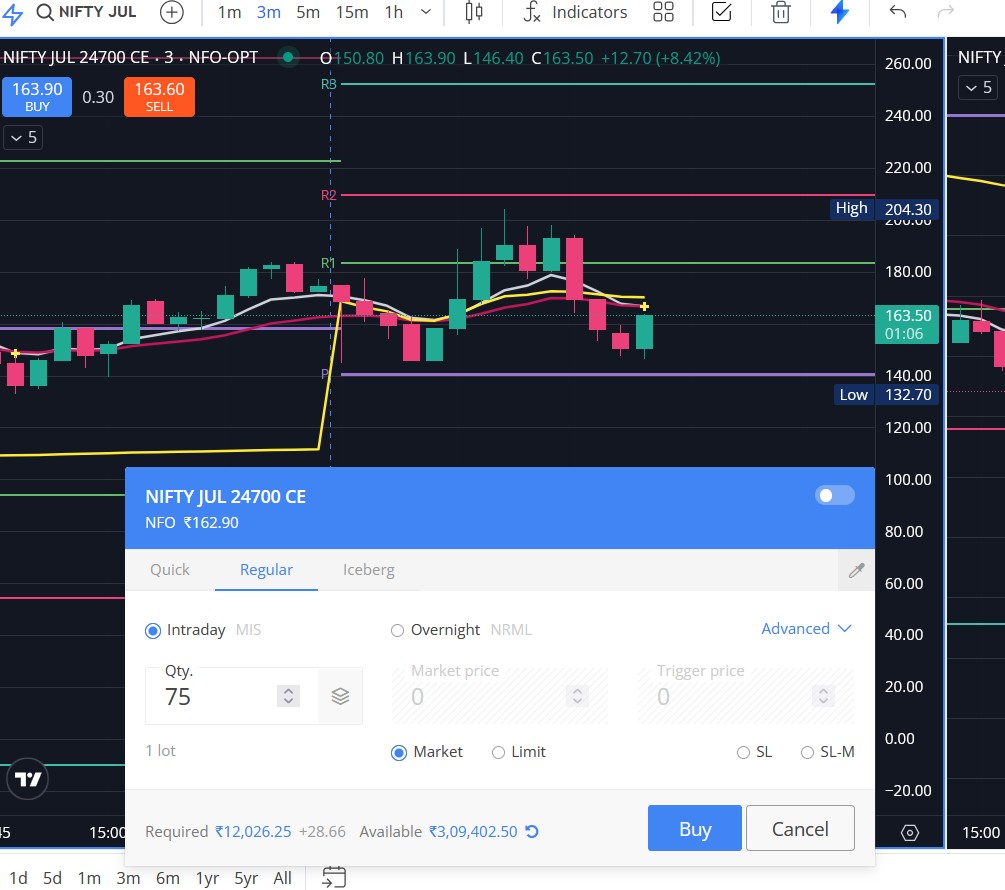The image size is (1005, 890).
Task: Adjust quantity using the Qty stepper arrows
Action: click(288, 696)
